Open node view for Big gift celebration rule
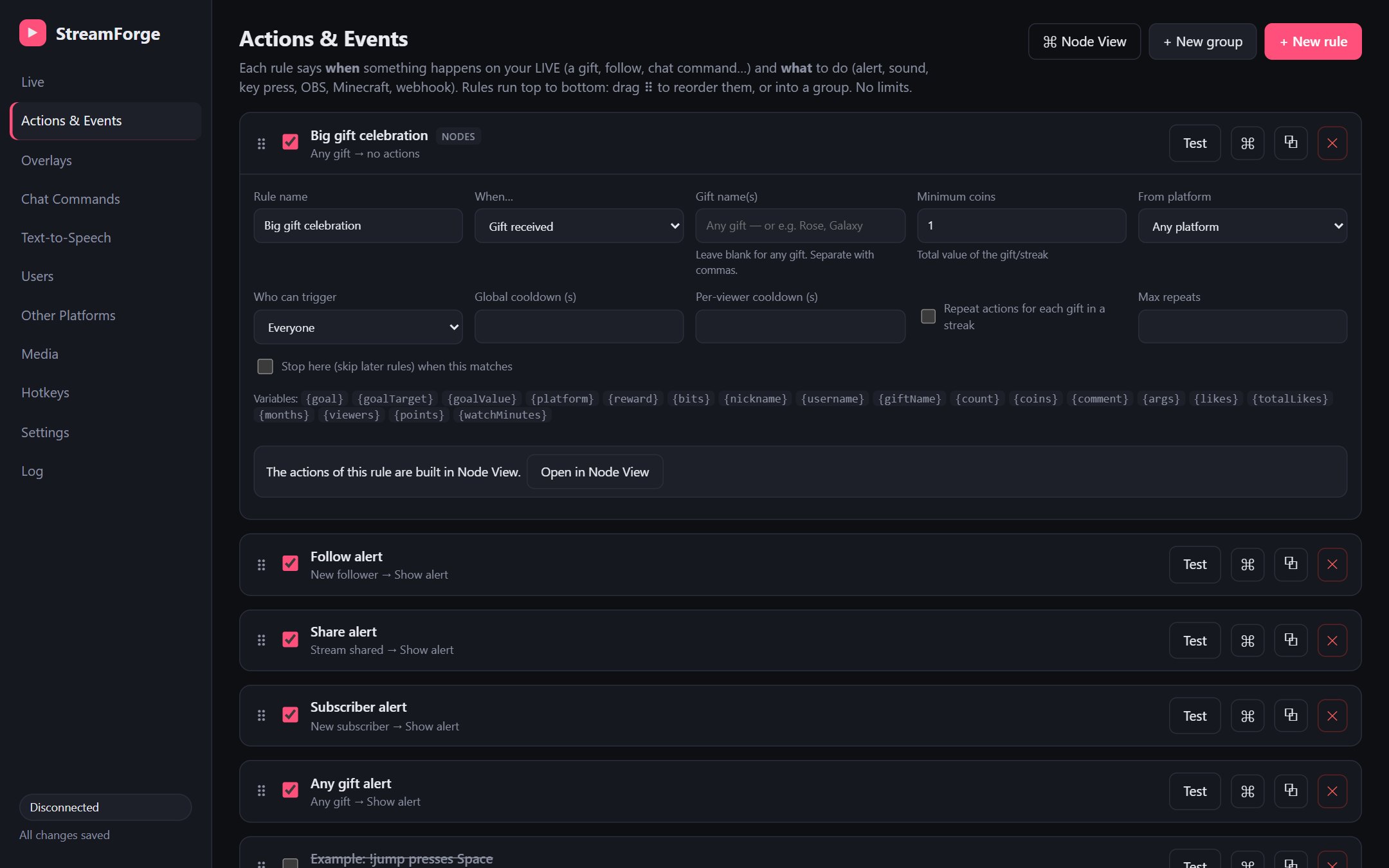Viewport: 1389px width, 868px height. pos(1248,143)
